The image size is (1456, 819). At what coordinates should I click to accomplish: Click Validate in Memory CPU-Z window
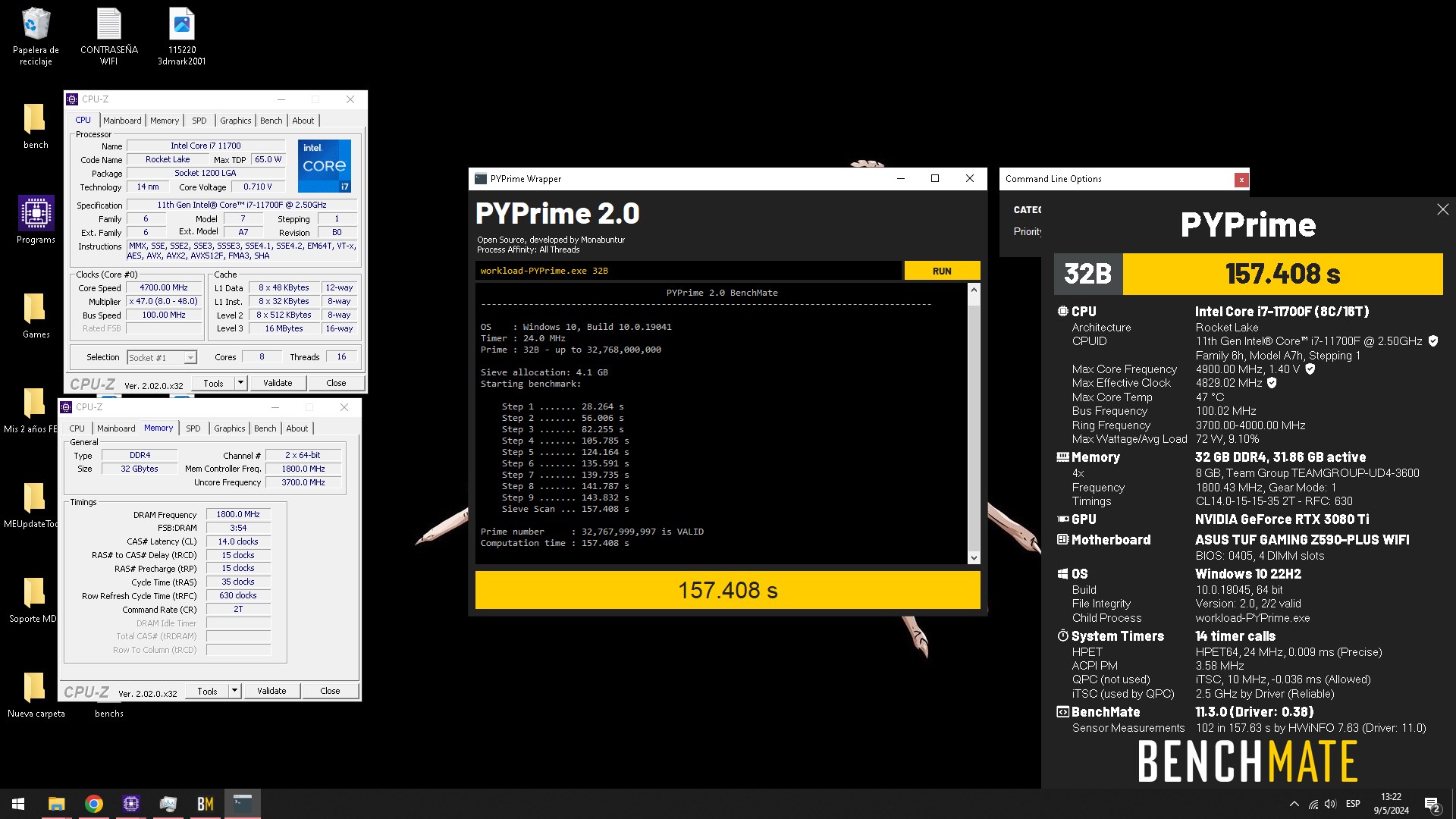(x=271, y=691)
